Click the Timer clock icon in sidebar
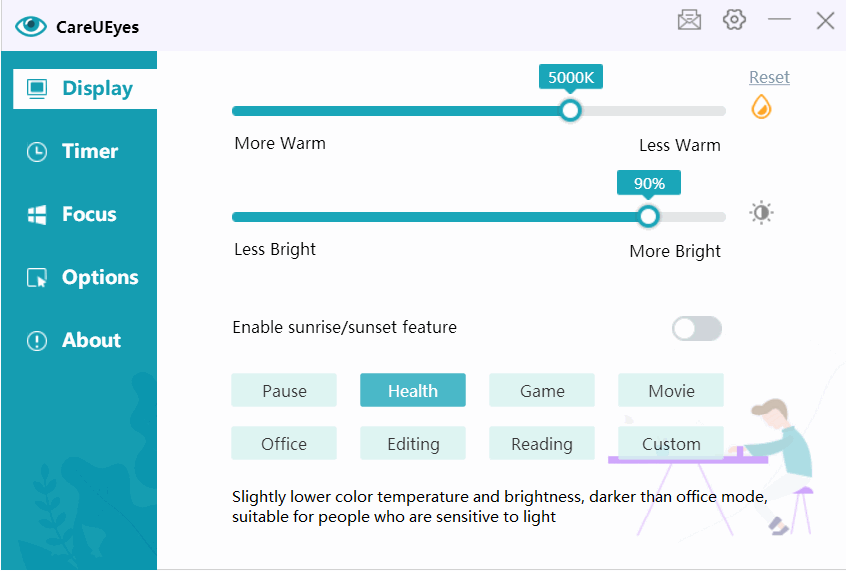Screen dimensions: 846x571 (x=37, y=152)
